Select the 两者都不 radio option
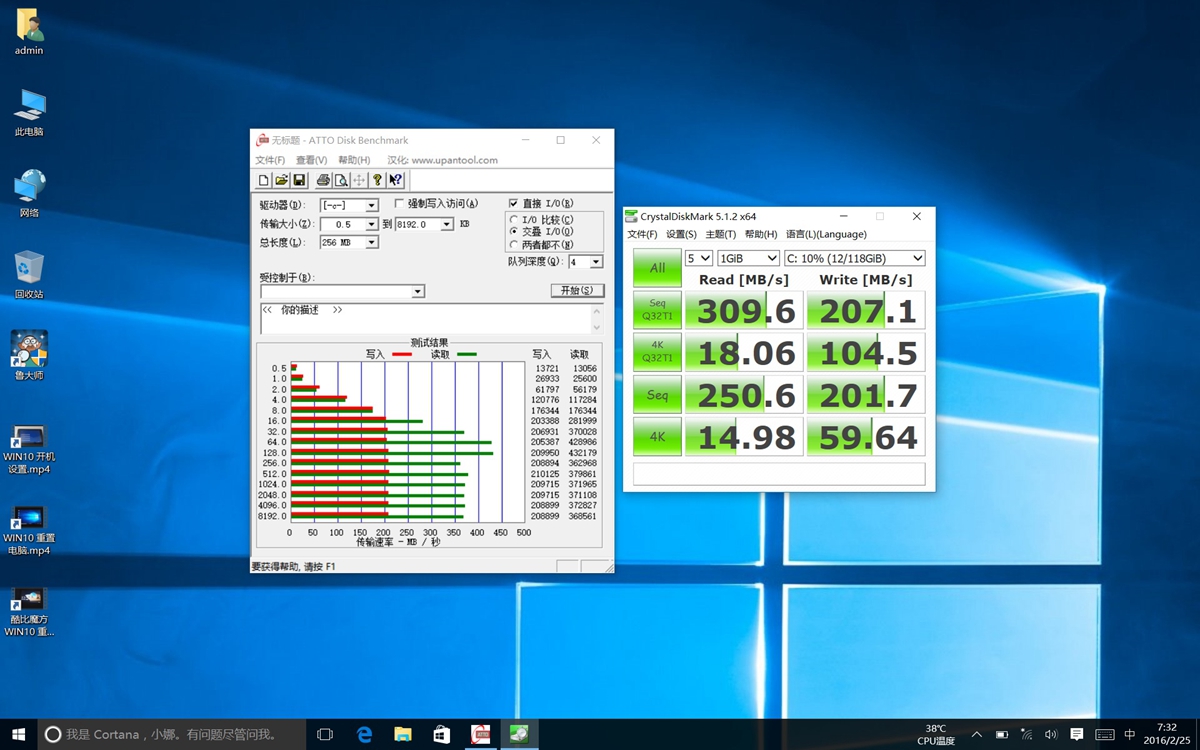 [x=514, y=244]
